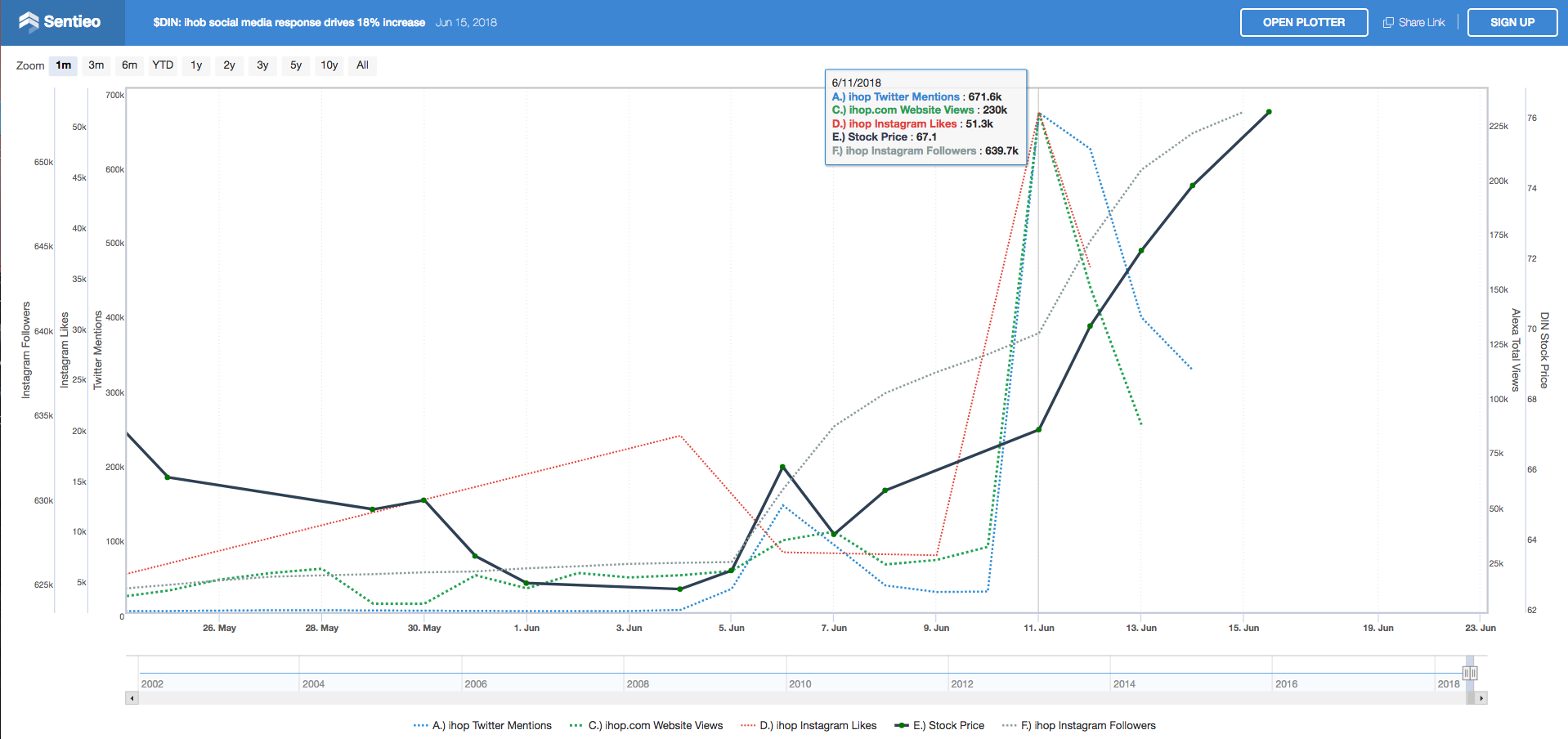Click the final stock price data point
The width and height of the screenshot is (1568, 739).
pyautogui.click(x=1269, y=112)
